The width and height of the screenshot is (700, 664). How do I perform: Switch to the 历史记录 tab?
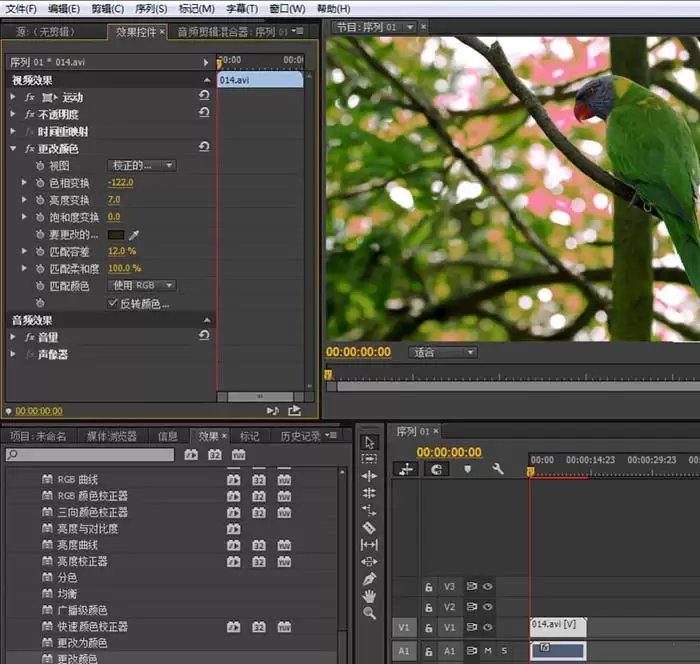tap(299, 436)
